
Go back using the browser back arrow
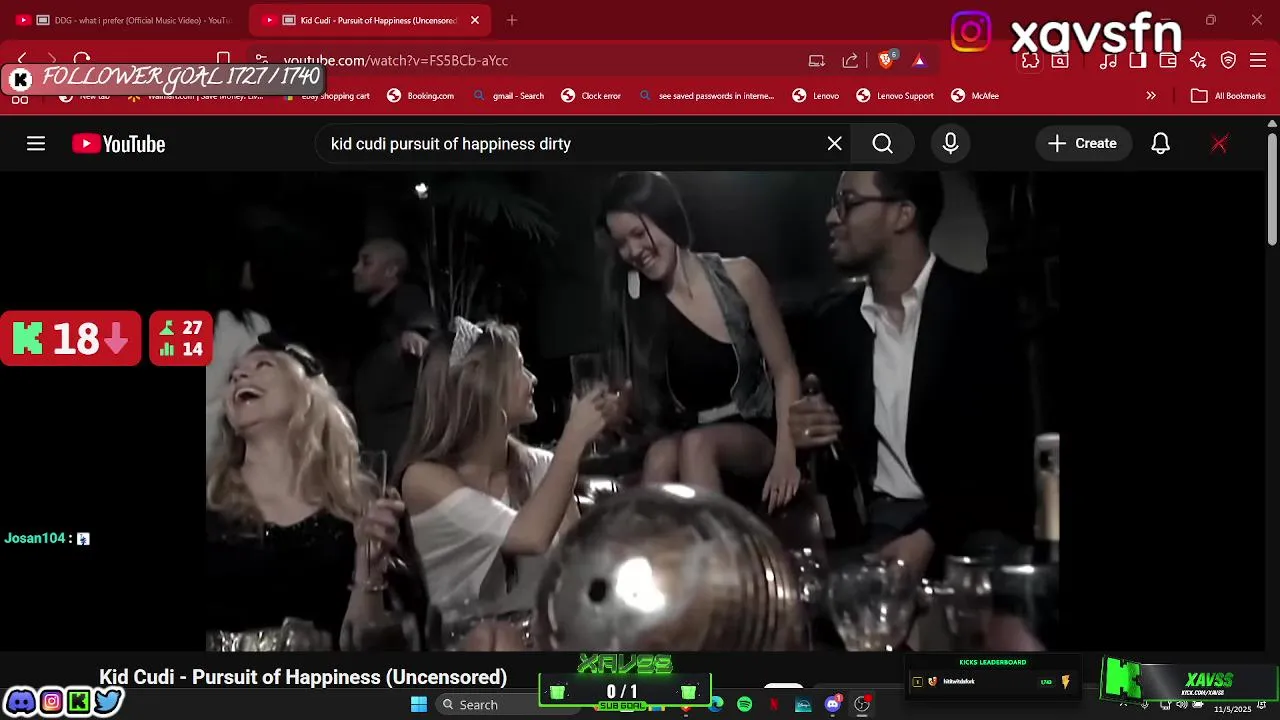[22, 60]
